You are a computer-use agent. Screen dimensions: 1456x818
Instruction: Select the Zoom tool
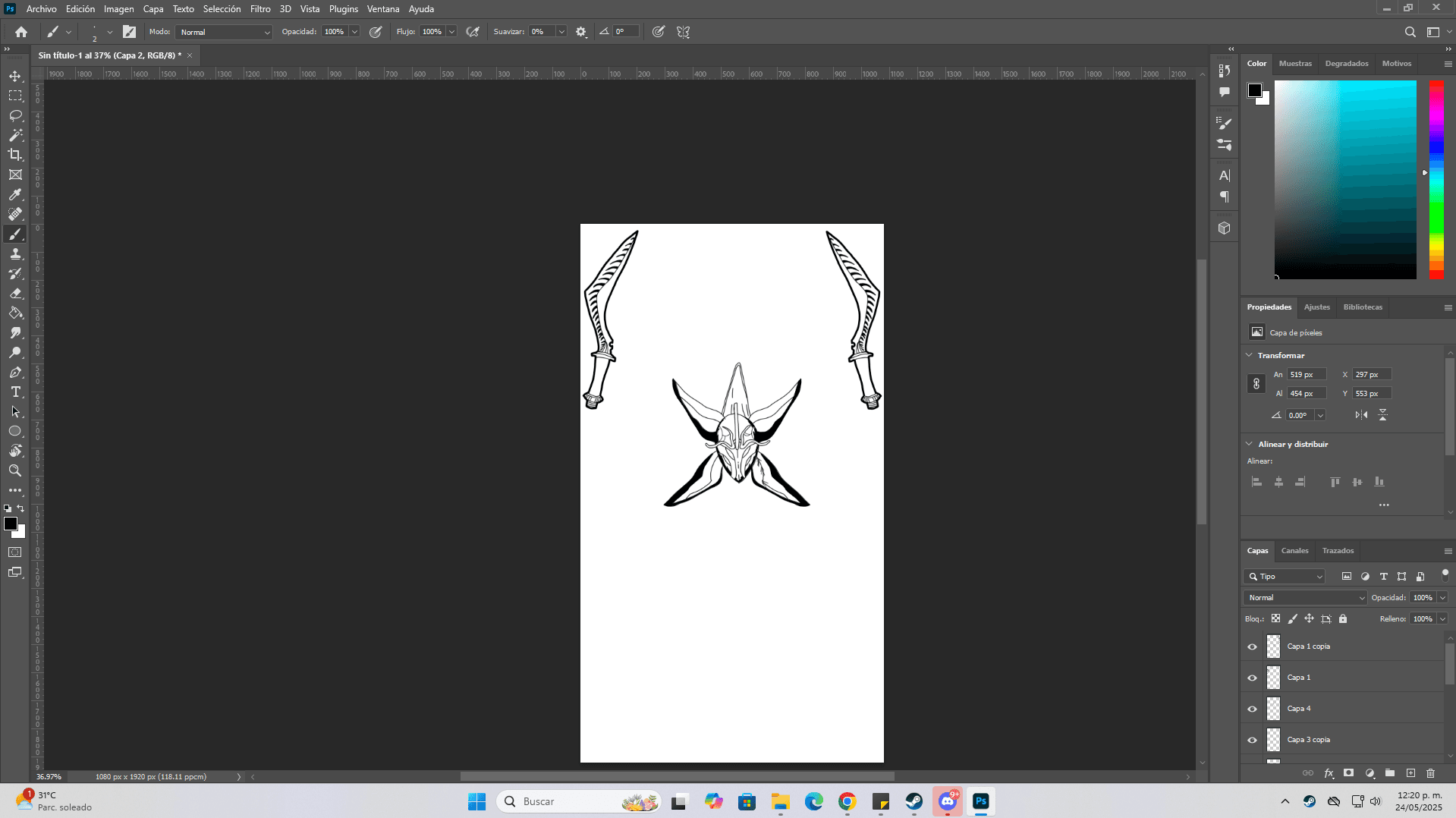click(x=15, y=470)
